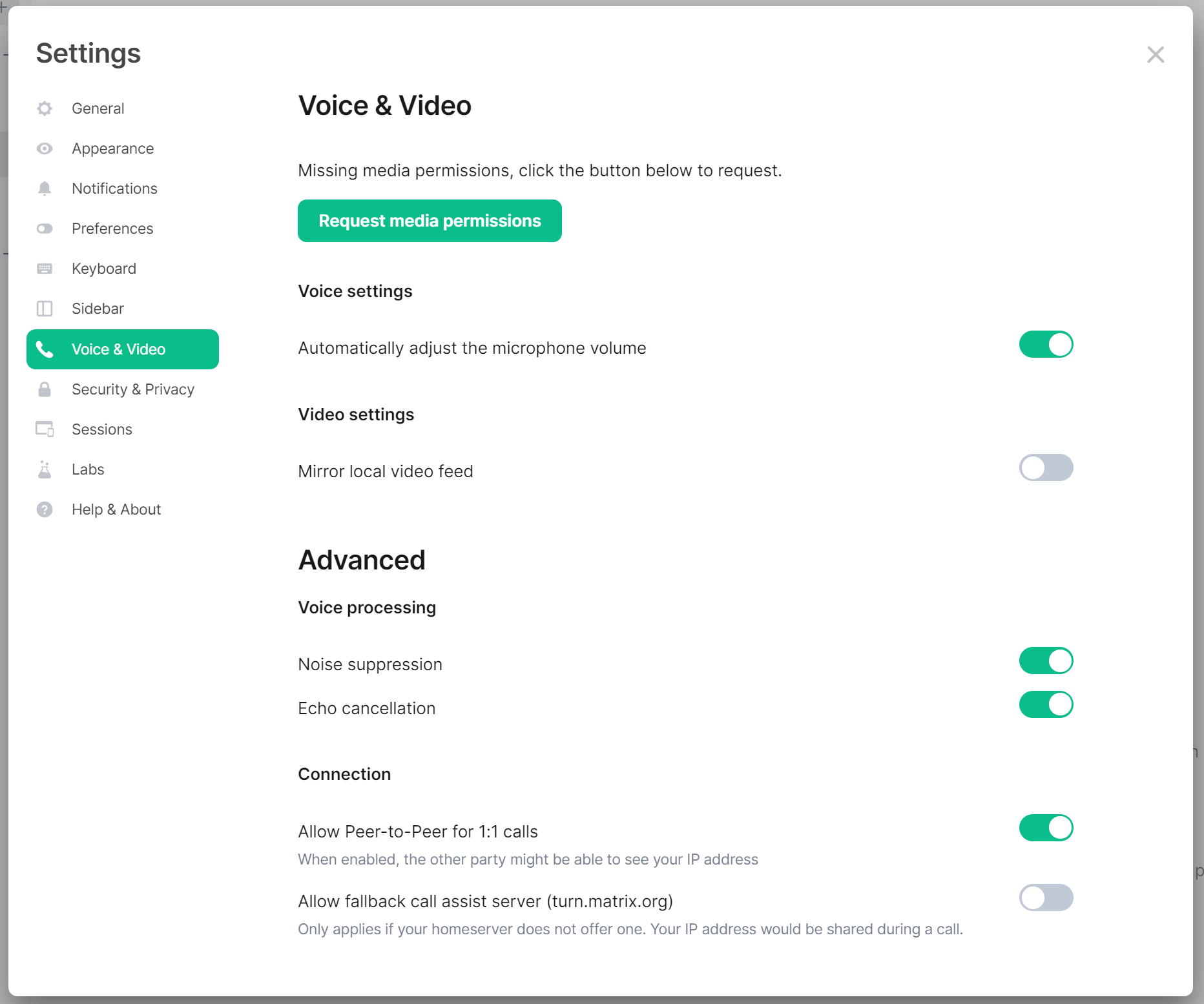Click the Security & Privacy lock icon
This screenshot has width=1204, height=1004.
click(x=45, y=389)
